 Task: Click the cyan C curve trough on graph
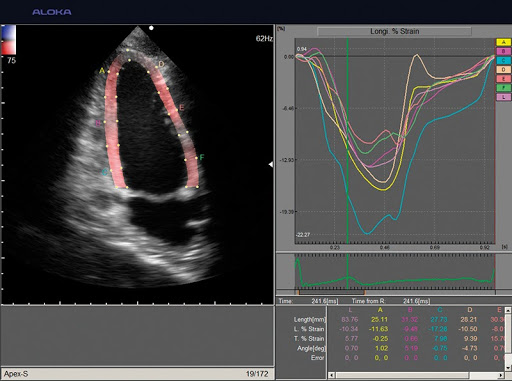pyautogui.click(x=367, y=233)
